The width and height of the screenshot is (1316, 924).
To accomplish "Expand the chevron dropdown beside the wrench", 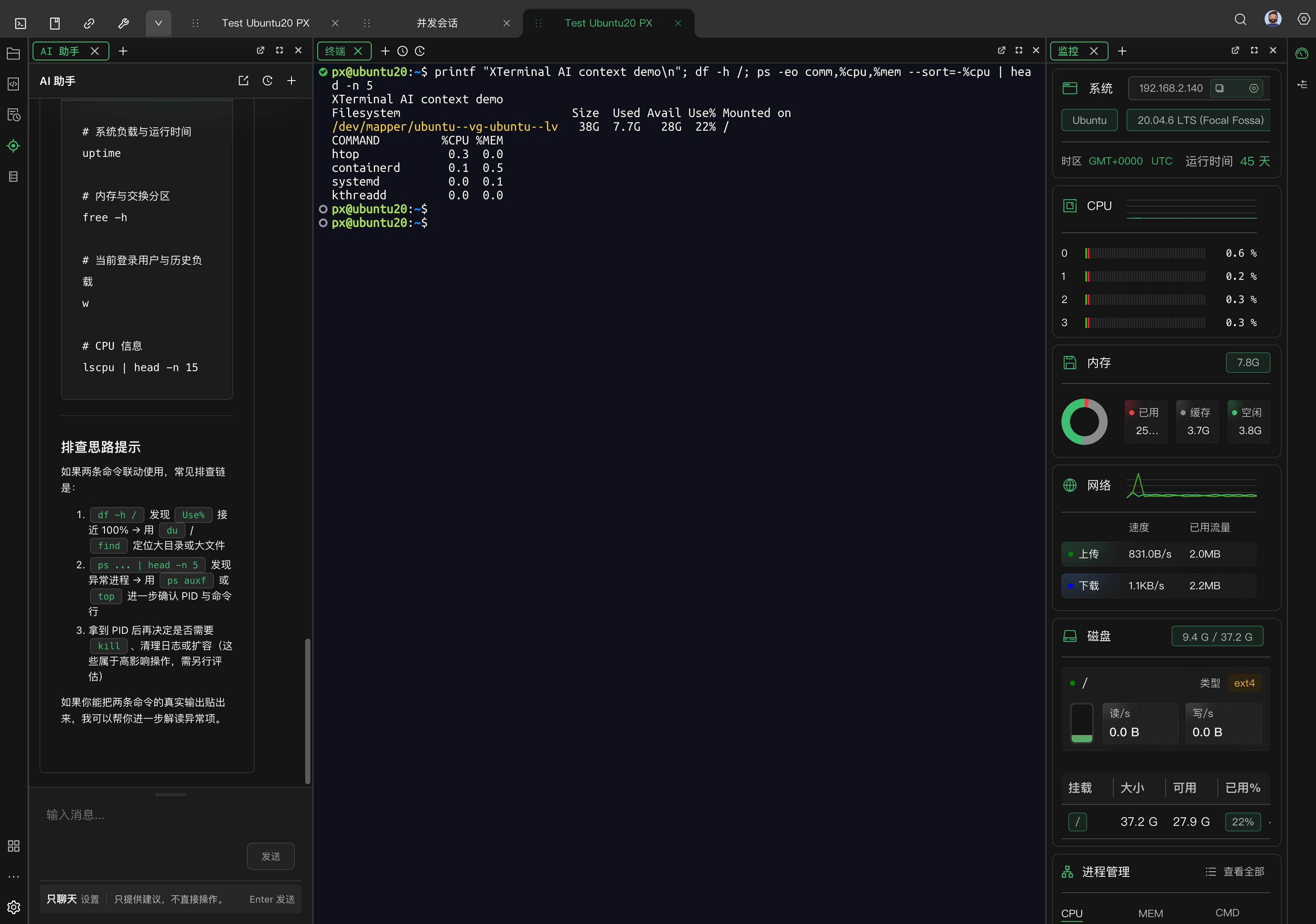I will (x=158, y=23).
